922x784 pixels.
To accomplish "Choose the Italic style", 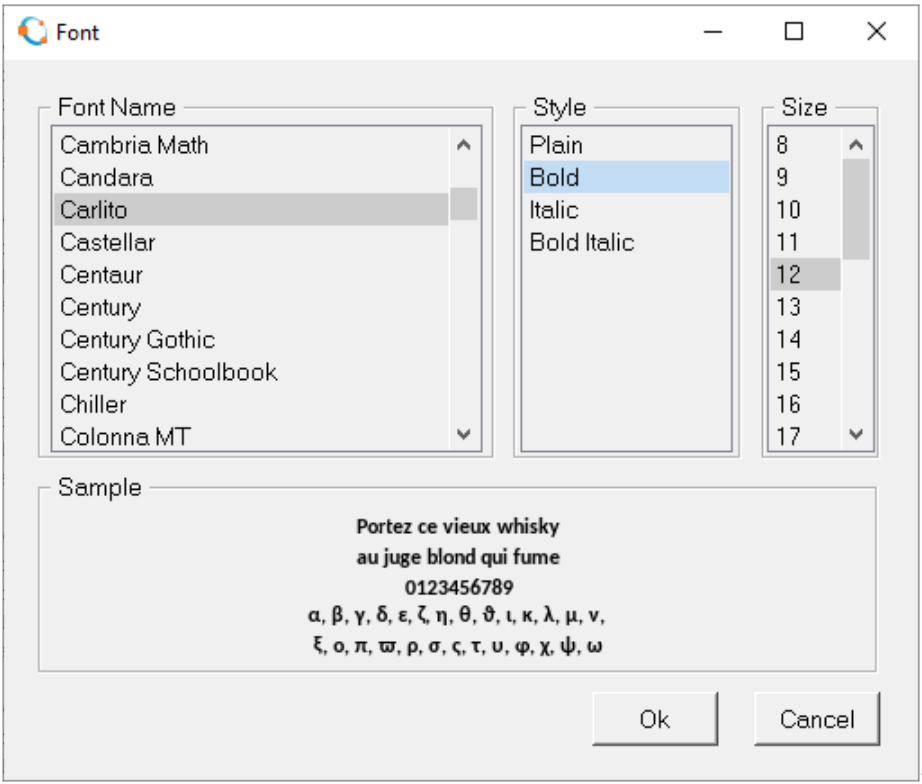I will pos(626,210).
